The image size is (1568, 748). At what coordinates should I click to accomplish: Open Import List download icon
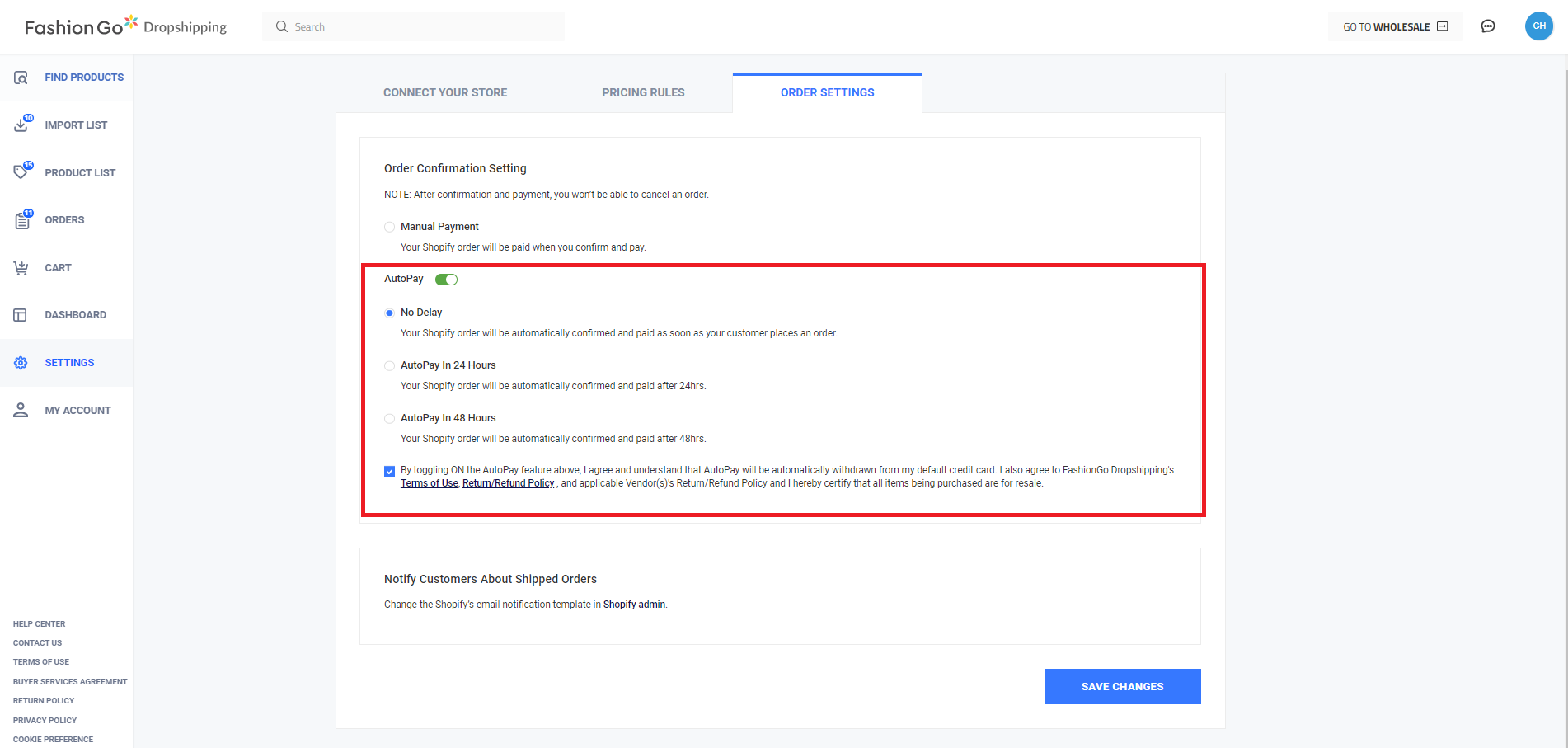pyautogui.click(x=21, y=125)
